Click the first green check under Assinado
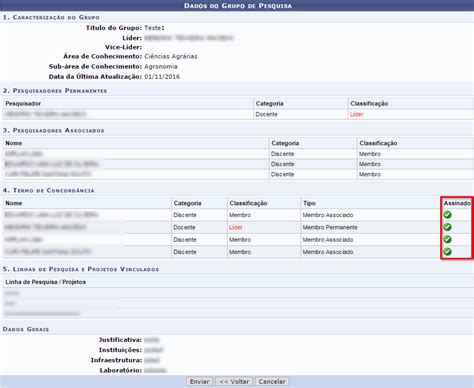The width and height of the screenshot is (474, 388). pos(447,215)
